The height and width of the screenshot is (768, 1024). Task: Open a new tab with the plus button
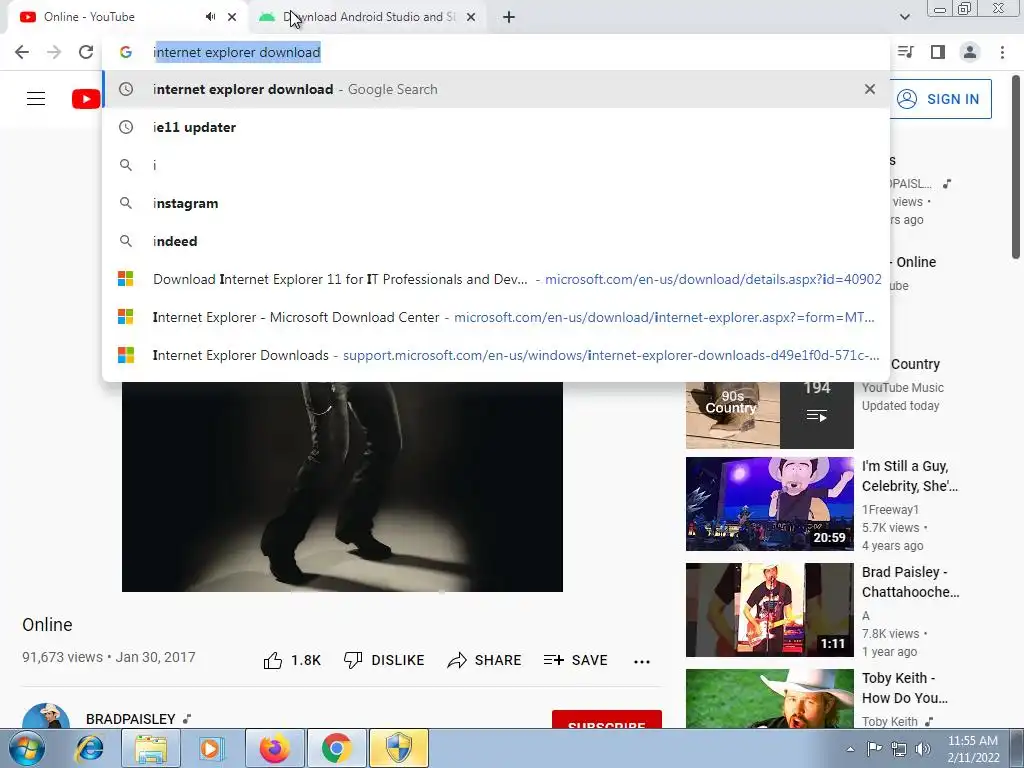[509, 17]
